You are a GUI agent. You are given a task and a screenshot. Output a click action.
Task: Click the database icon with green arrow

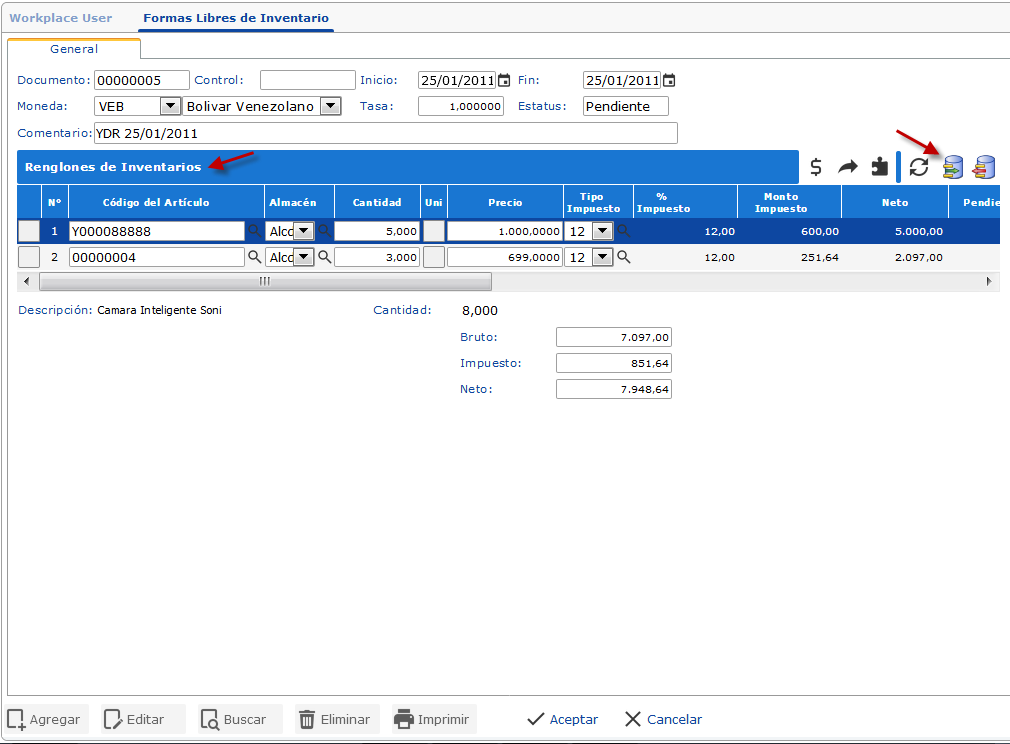(x=953, y=167)
